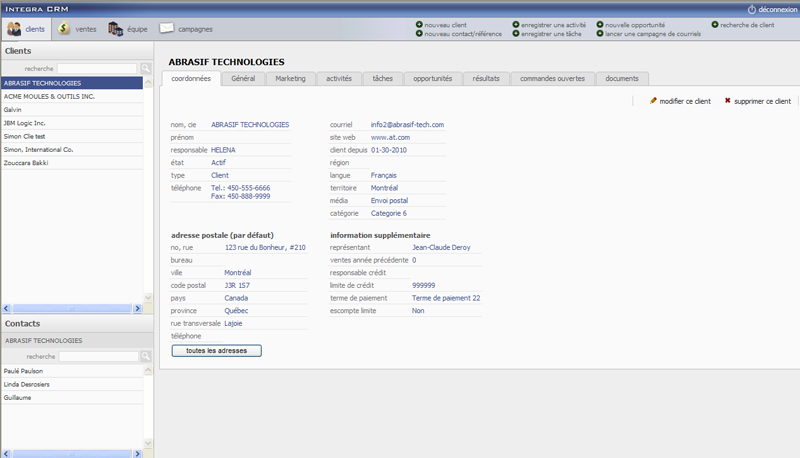The width and height of the screenshot is (800, 458).
Task: Open the commandes ouvertes tab
Action: (x=552, y=78)
